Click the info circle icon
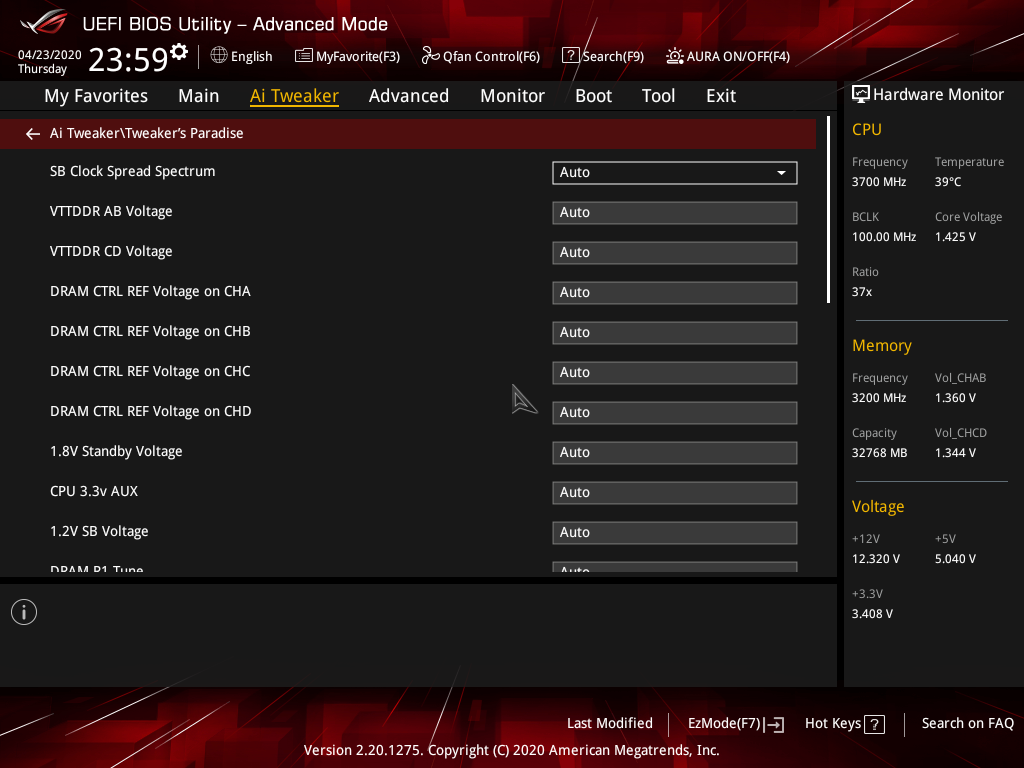The image size is (1024, 768). 24,612
